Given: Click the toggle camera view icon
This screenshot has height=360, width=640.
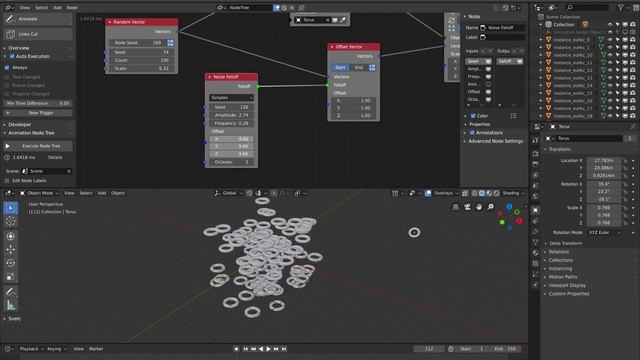Looking at the screenshot, I should pos(467,207).
